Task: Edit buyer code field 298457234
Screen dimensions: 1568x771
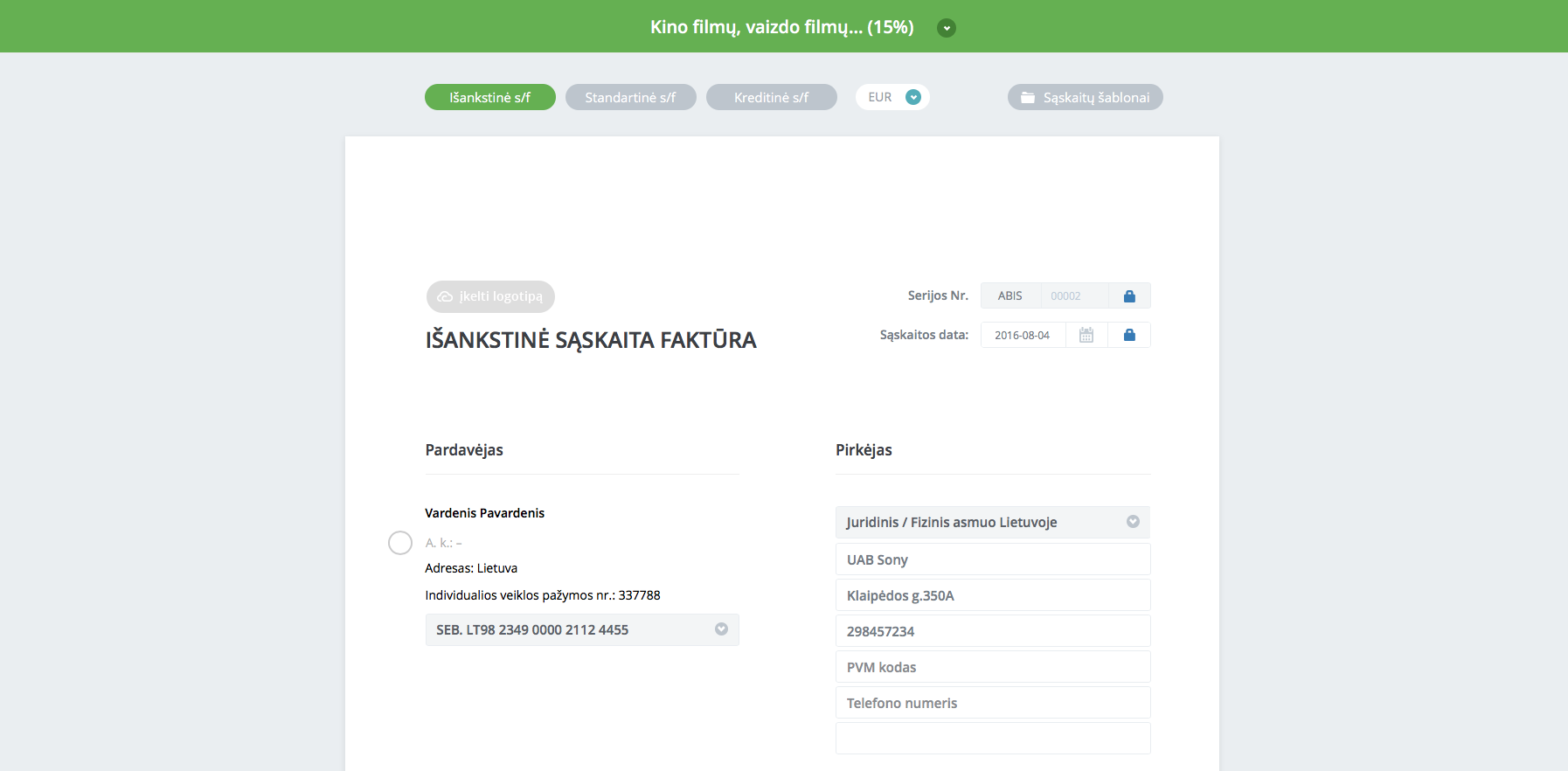Action: point(993,631)
